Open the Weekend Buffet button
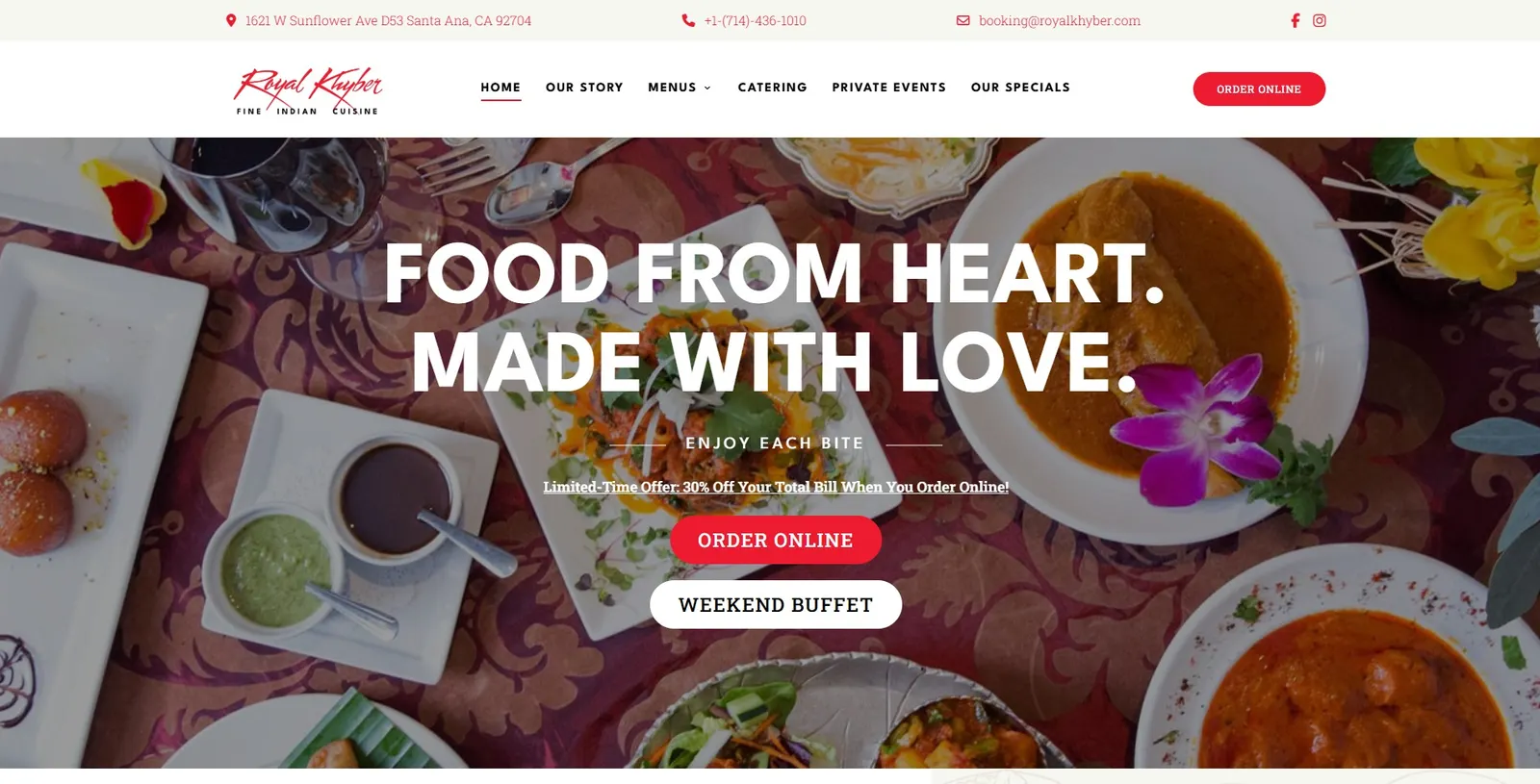1540x784 pixels. 776,604
